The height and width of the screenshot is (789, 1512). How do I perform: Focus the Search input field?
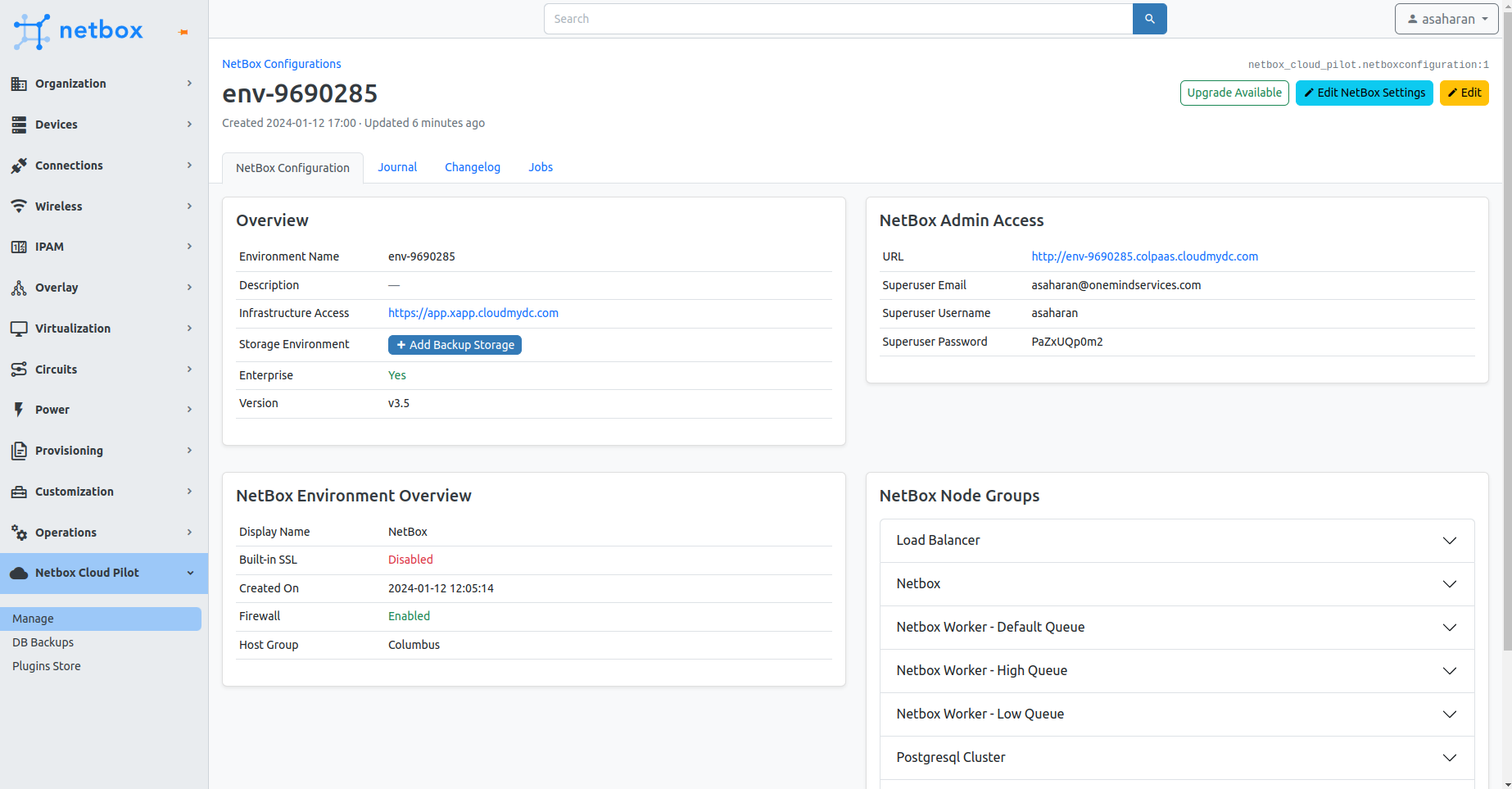pyautogui.click(x=838, y=19)
